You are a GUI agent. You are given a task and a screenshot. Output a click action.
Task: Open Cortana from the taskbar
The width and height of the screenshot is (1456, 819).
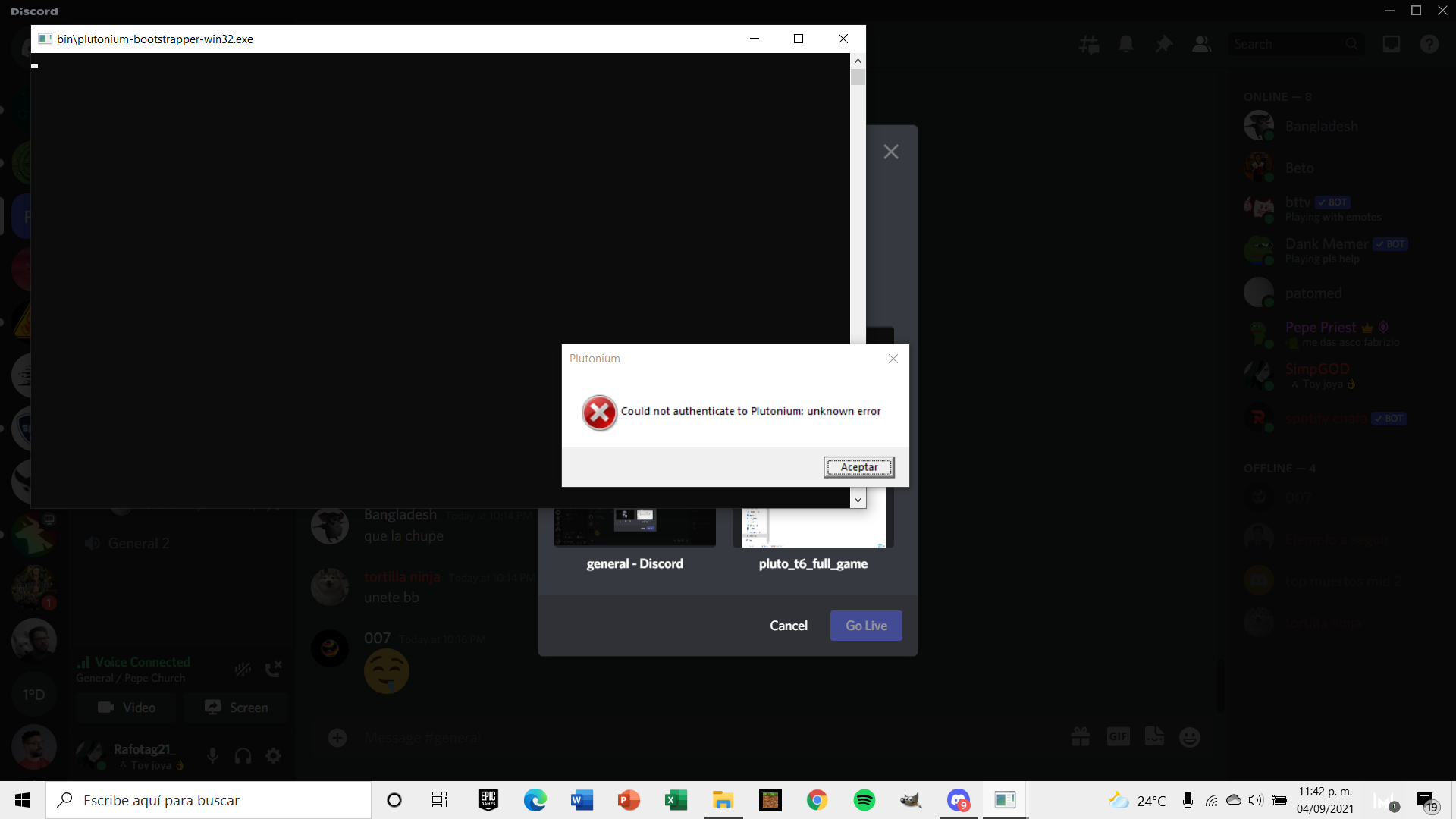point(394,800)
